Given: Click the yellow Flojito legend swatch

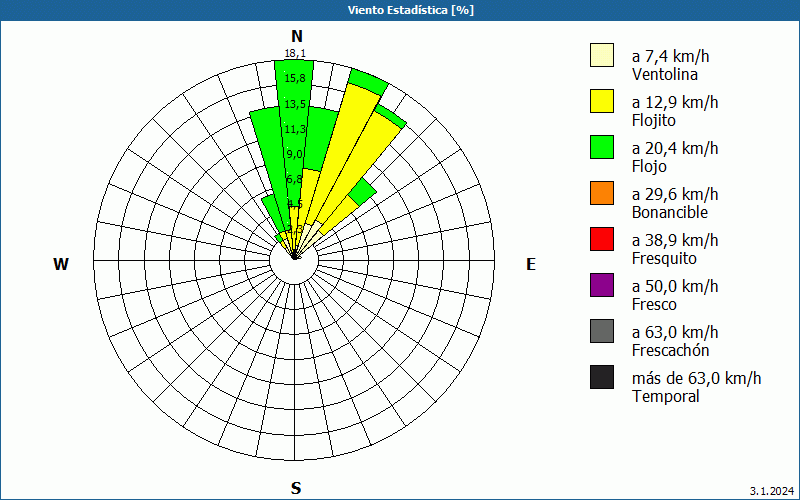Looking at the screenshot, I should click(x=602, y=101).
